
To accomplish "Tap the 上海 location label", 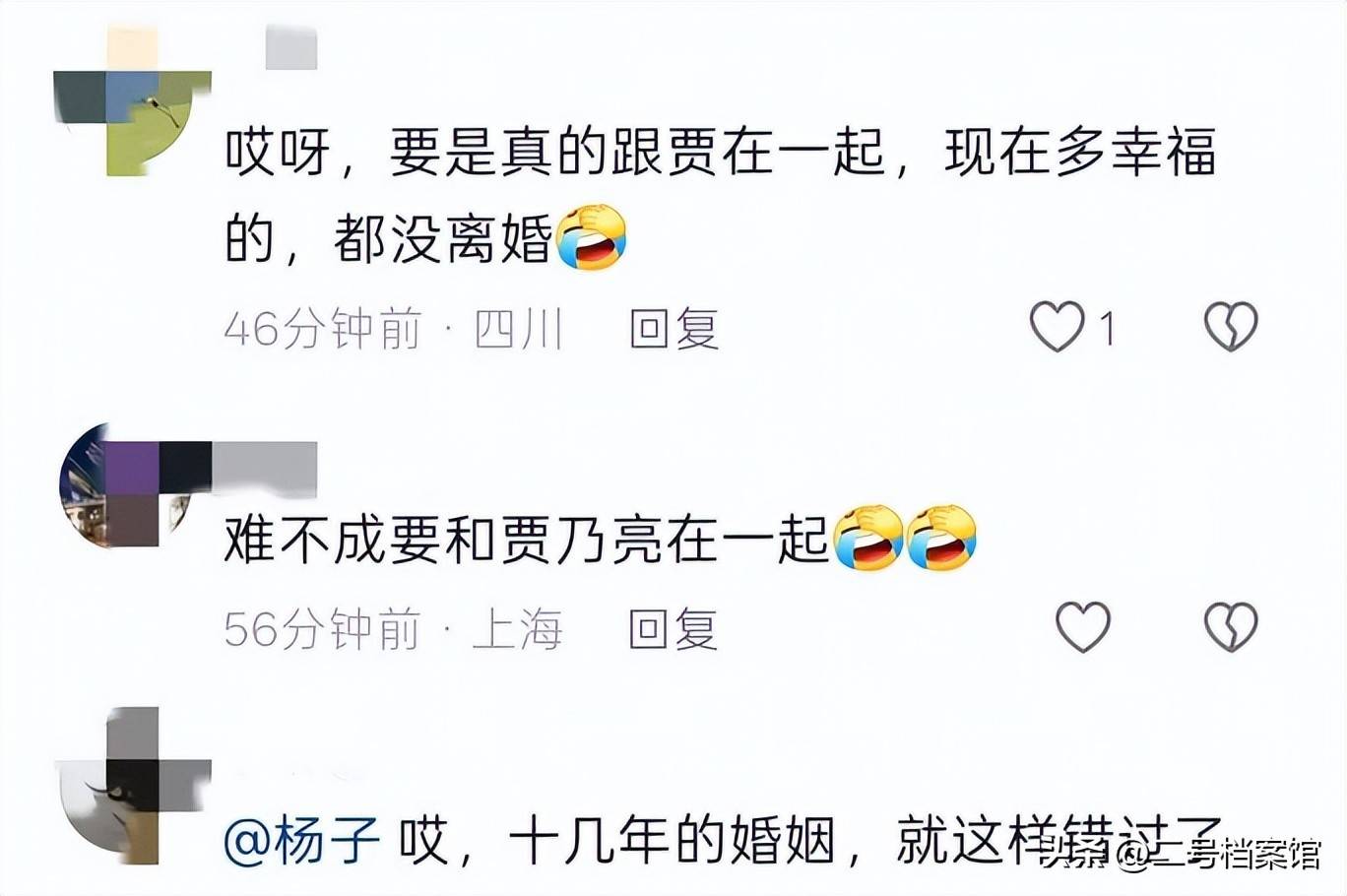I will [x=518, y=628].
